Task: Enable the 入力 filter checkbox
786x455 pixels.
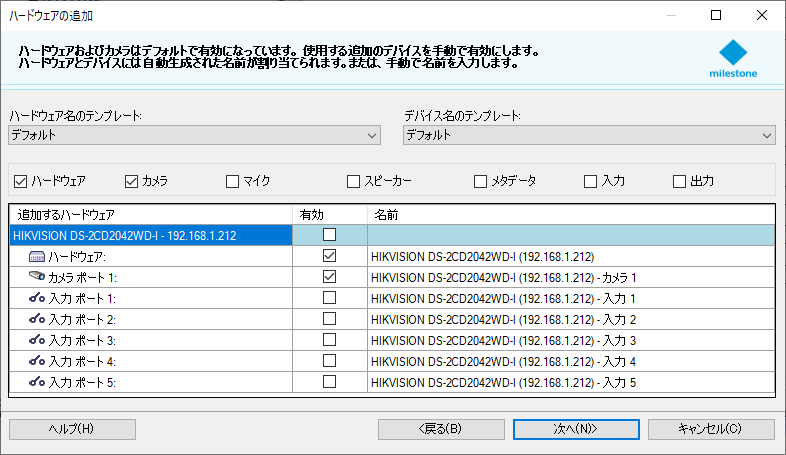Action: [x=591, y=181]
